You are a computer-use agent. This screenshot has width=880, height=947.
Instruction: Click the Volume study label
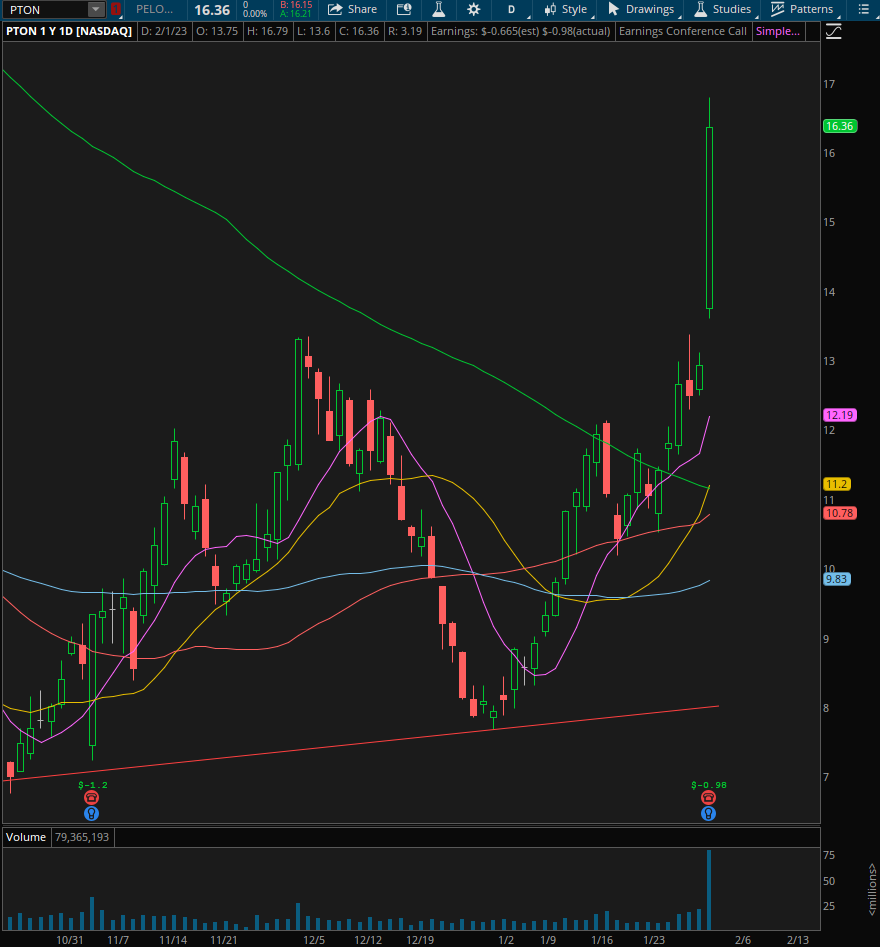tap(26, 837)
